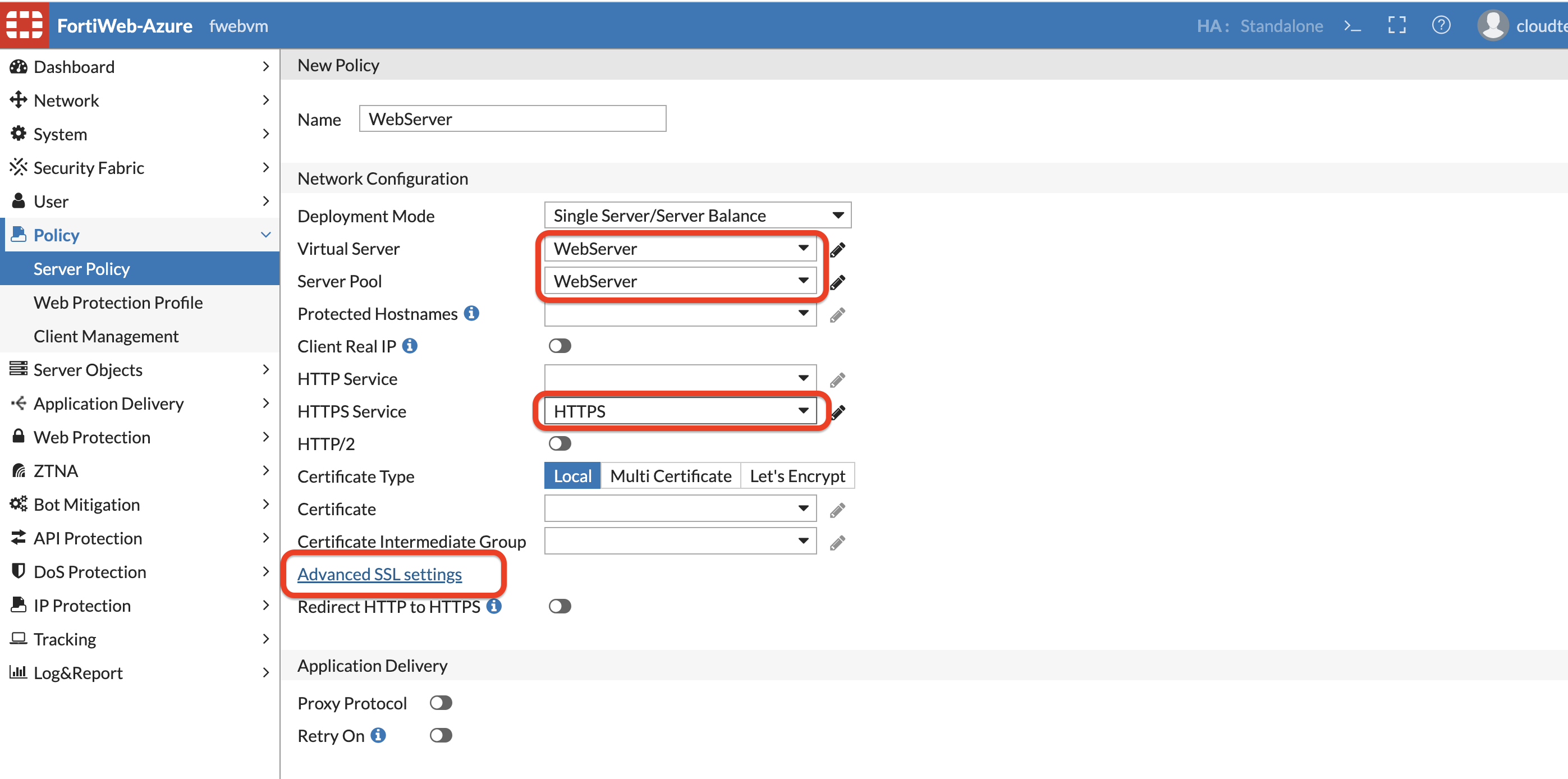Click the Security Fabric icon
The width and height of the screenshot is (1568, 779).
[19, 167]
